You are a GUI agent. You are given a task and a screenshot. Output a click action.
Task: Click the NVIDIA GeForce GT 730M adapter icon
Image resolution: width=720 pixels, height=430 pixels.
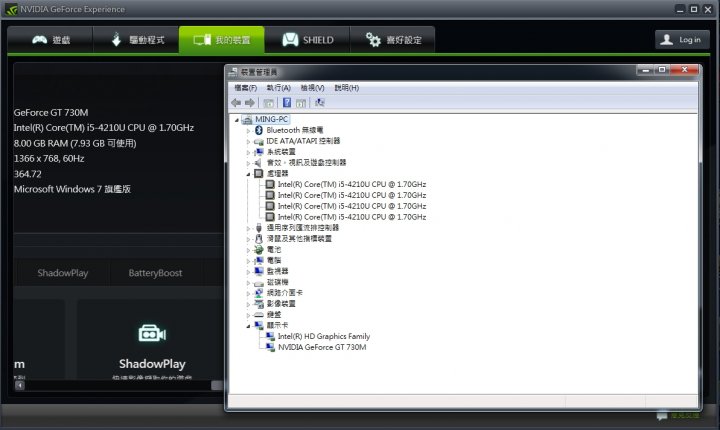pyautogui.click(x=270, y=347)
